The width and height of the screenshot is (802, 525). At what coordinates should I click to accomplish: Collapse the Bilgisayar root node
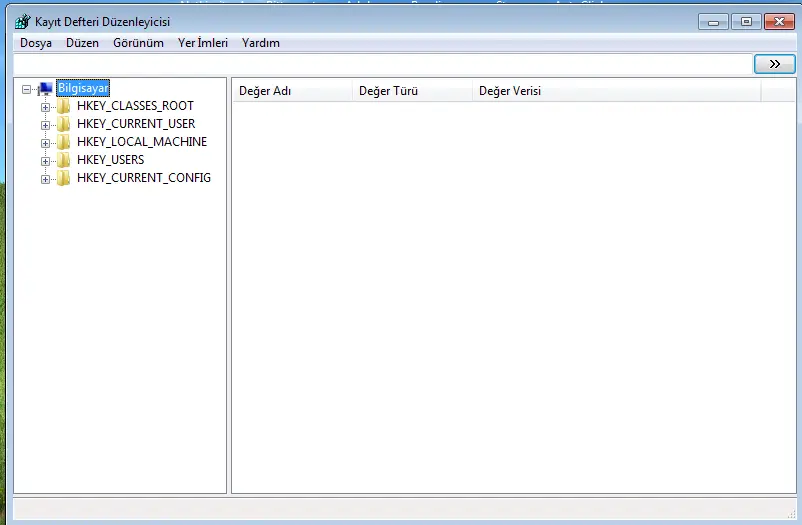coord(27,89)
